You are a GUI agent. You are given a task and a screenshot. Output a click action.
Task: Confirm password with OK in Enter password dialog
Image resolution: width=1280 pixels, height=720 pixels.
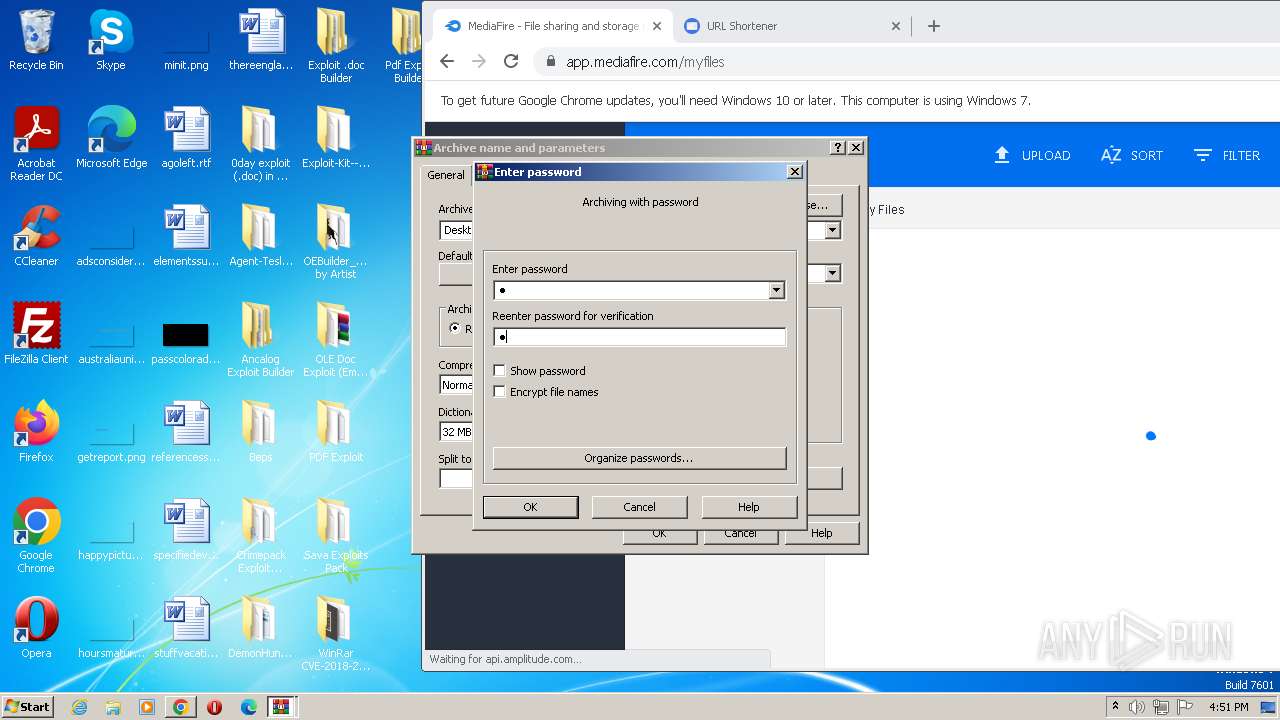tap(530, 507)
